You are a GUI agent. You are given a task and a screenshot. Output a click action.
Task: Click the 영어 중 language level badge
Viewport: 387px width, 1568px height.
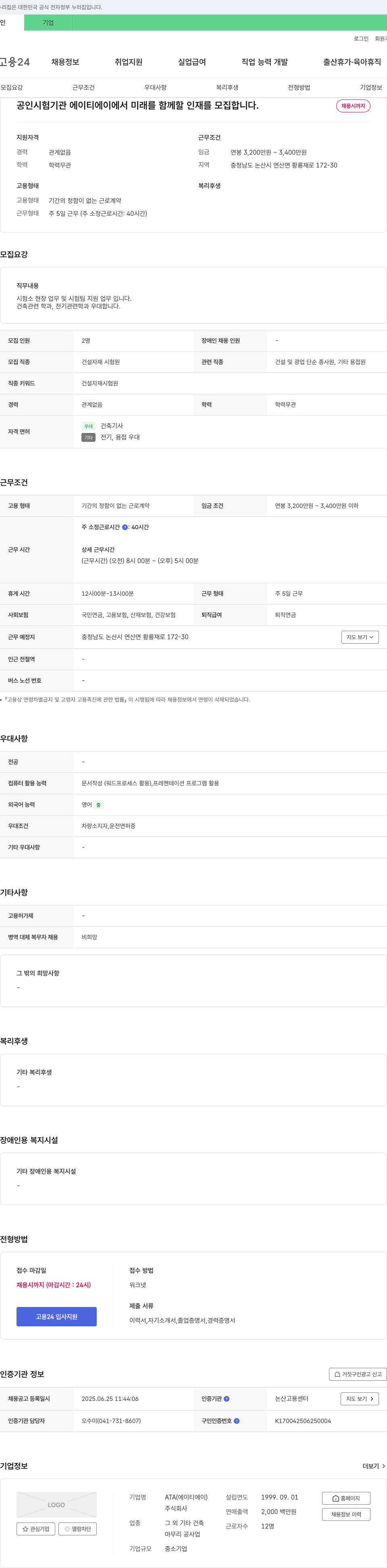click(99, 805)
